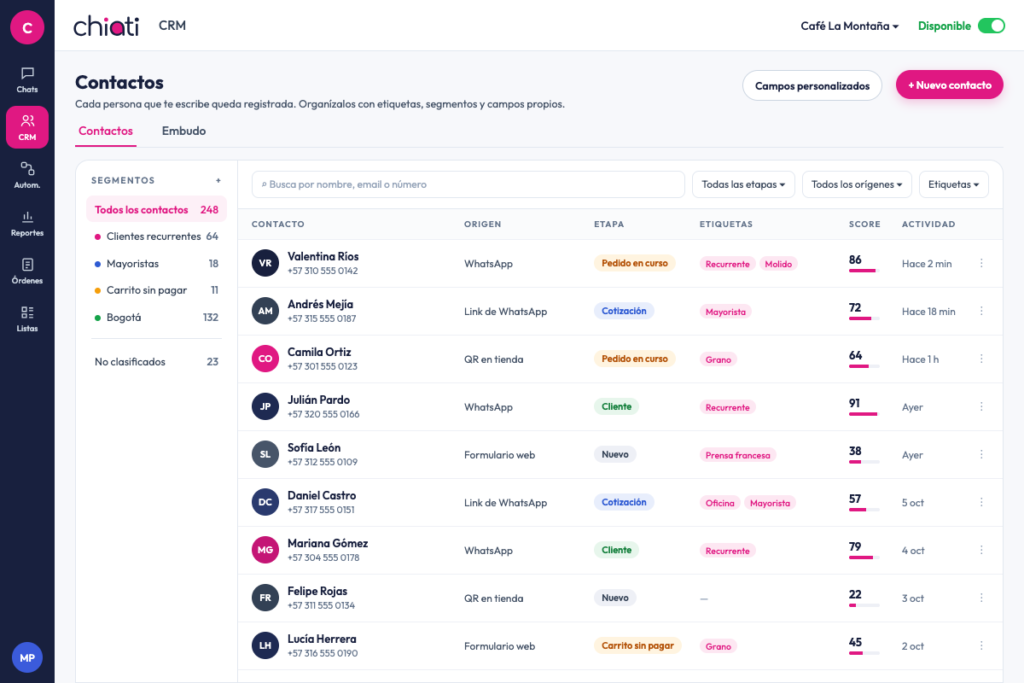Screen dimensions: 1024x683
Task: Click the pink C workspace logo
Action: click(27, 27)
